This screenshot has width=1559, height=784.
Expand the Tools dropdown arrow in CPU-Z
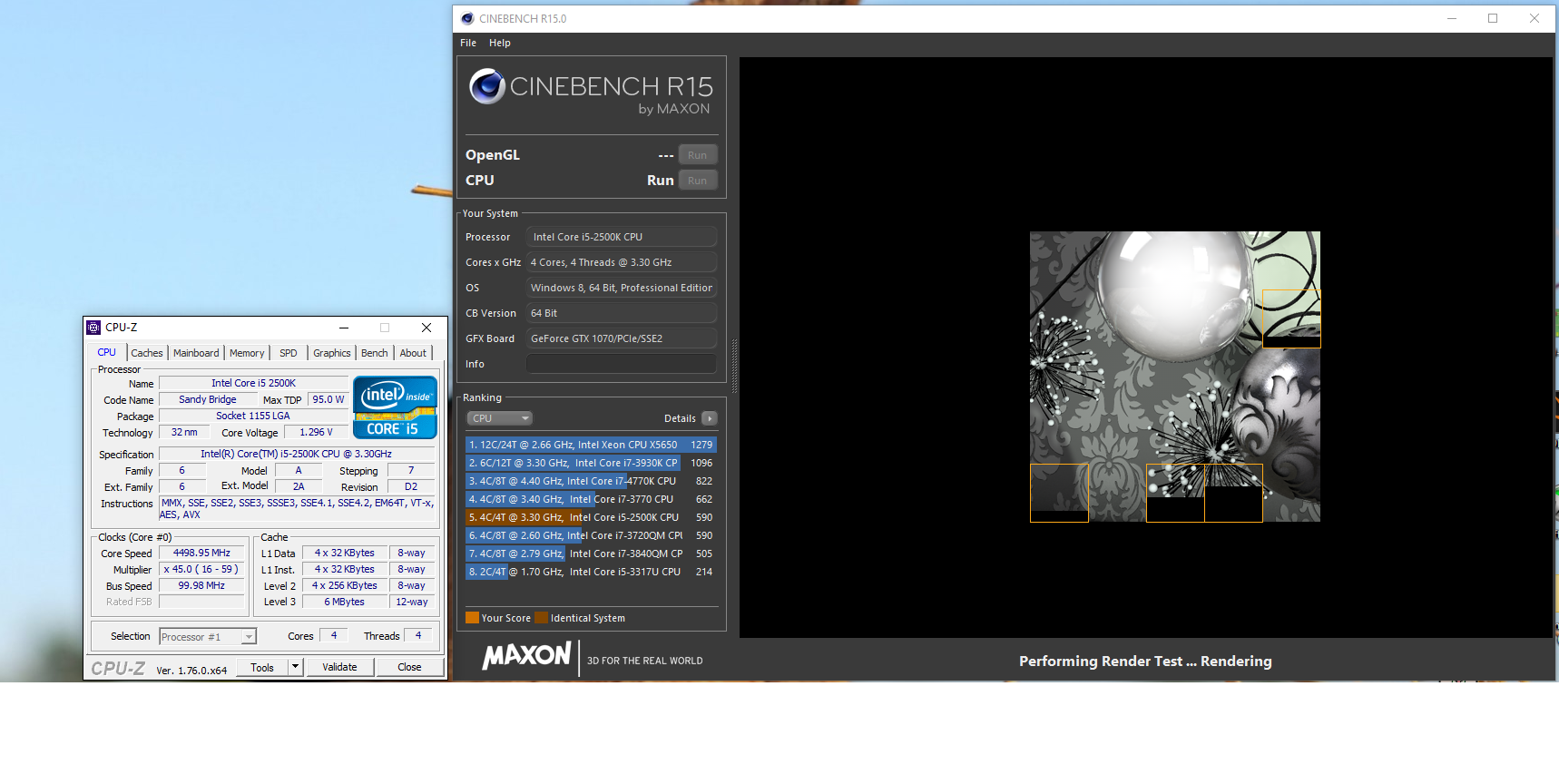(295, 667)
